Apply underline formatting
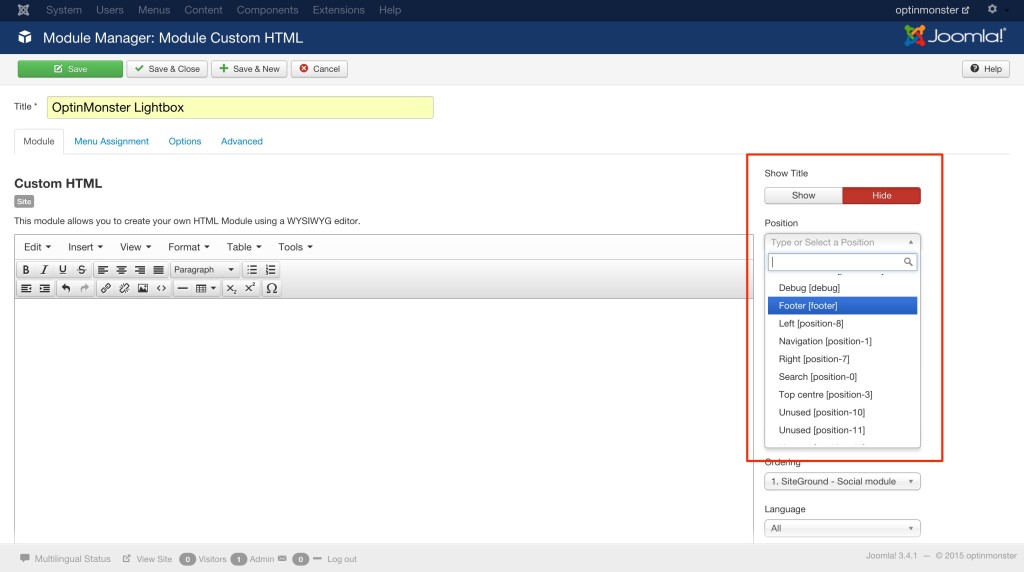1024x572 pixels. pyautogui.click(x=63, y=270)
